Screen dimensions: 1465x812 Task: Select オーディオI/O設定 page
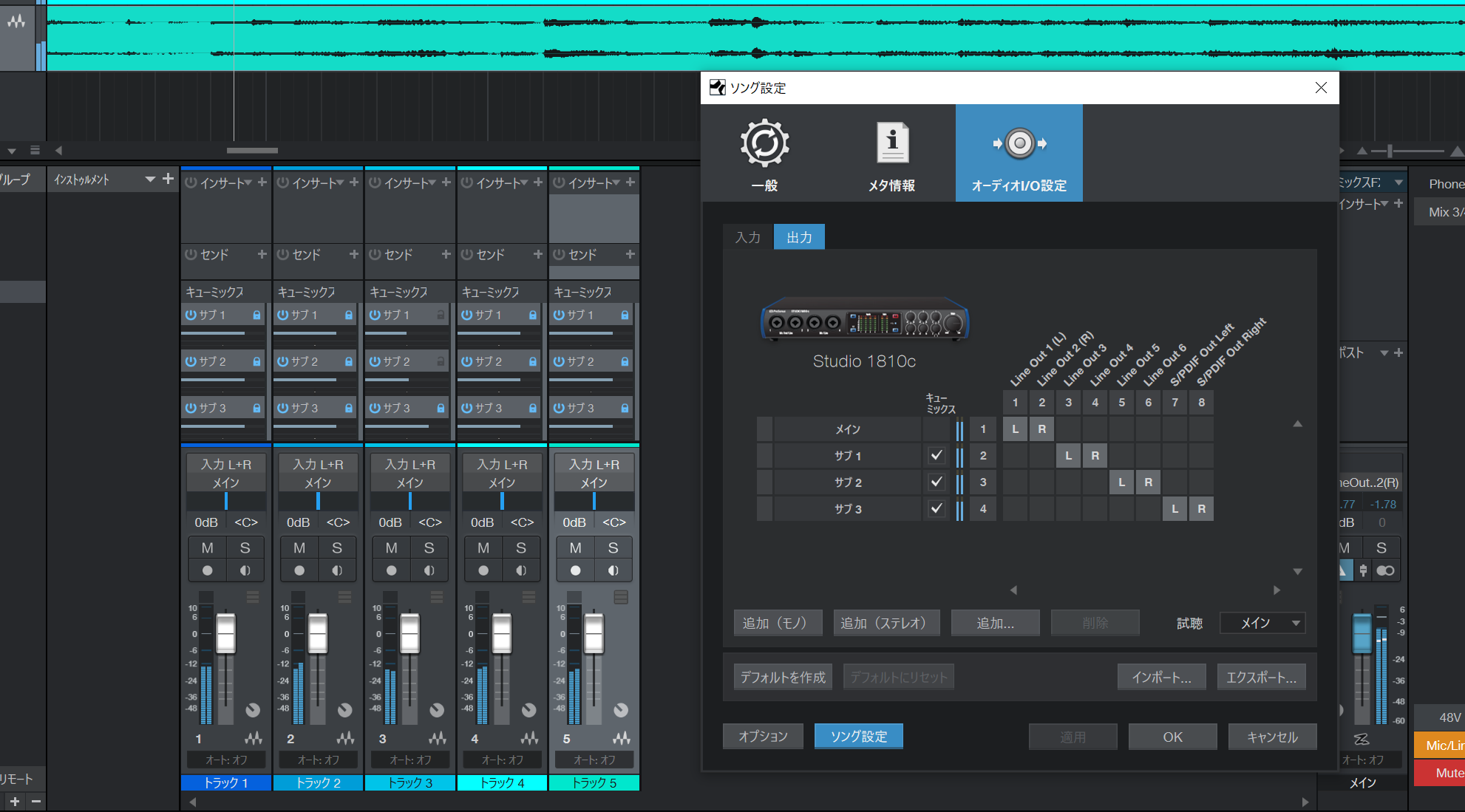coord(1019,154)
